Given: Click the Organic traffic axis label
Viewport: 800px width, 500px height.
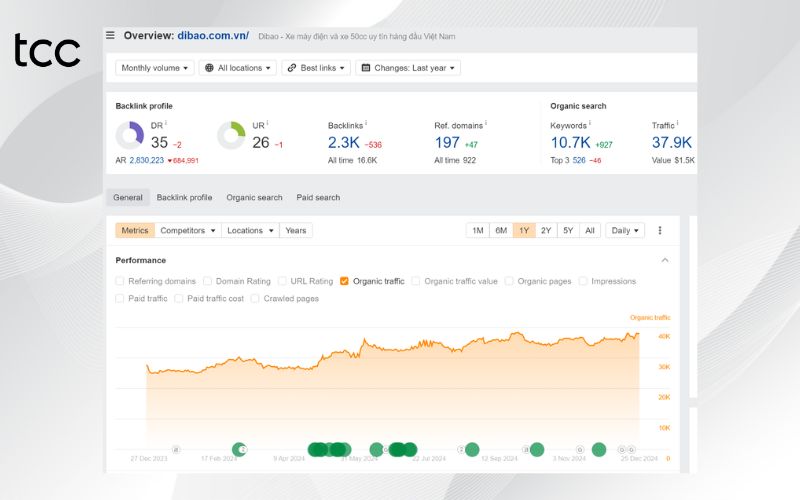Looking at the screenshot, I should (650, 317).
